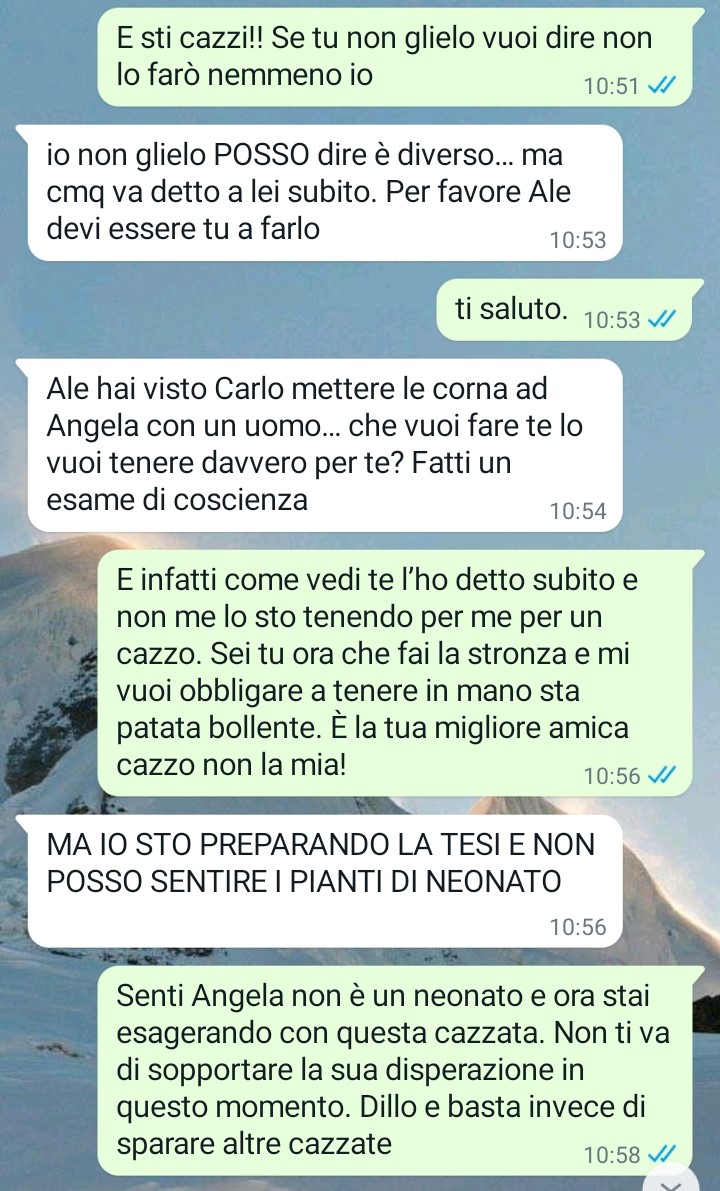Tap the 'Senti Angela non è un neonato' message

click(394, 1070)
